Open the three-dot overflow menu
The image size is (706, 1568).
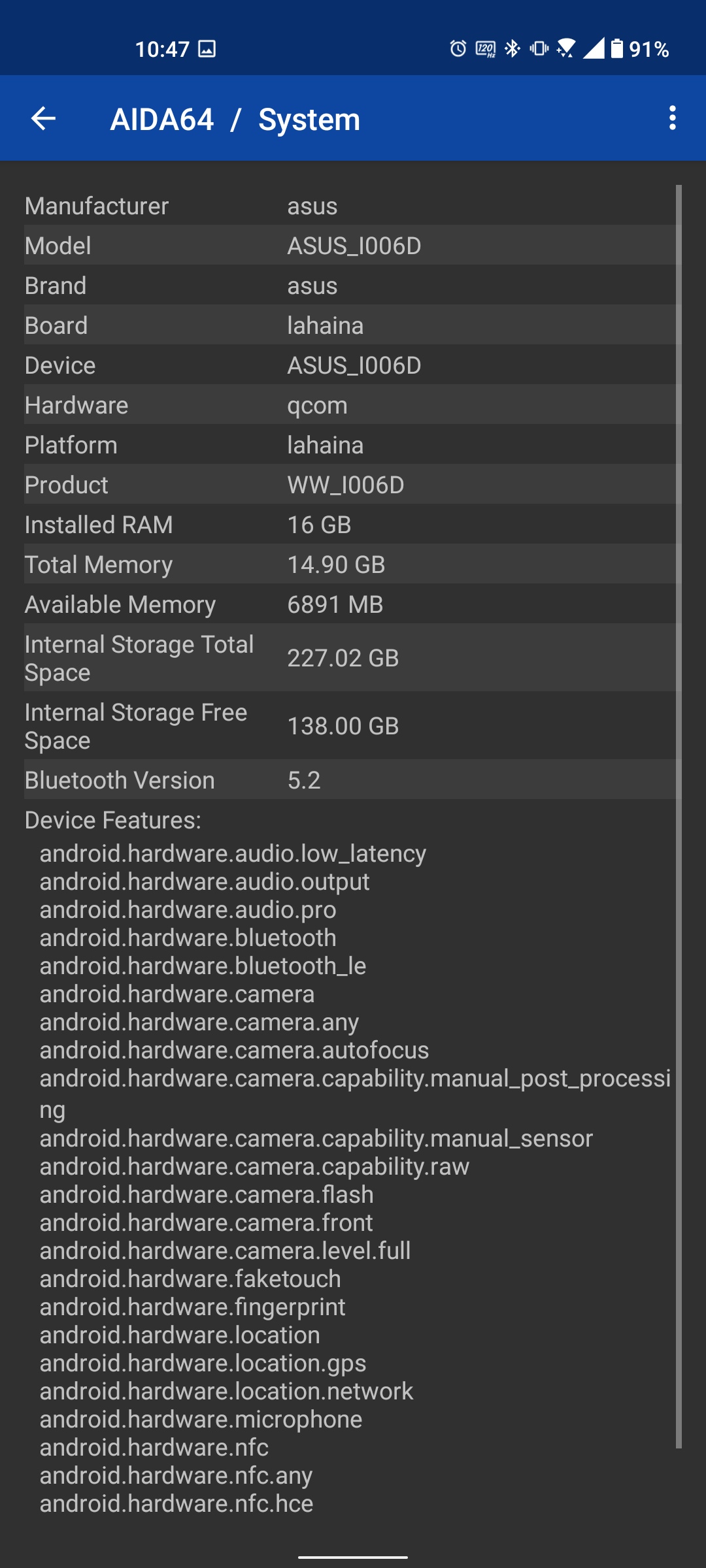pyautogui.click(x=672, y=118)
